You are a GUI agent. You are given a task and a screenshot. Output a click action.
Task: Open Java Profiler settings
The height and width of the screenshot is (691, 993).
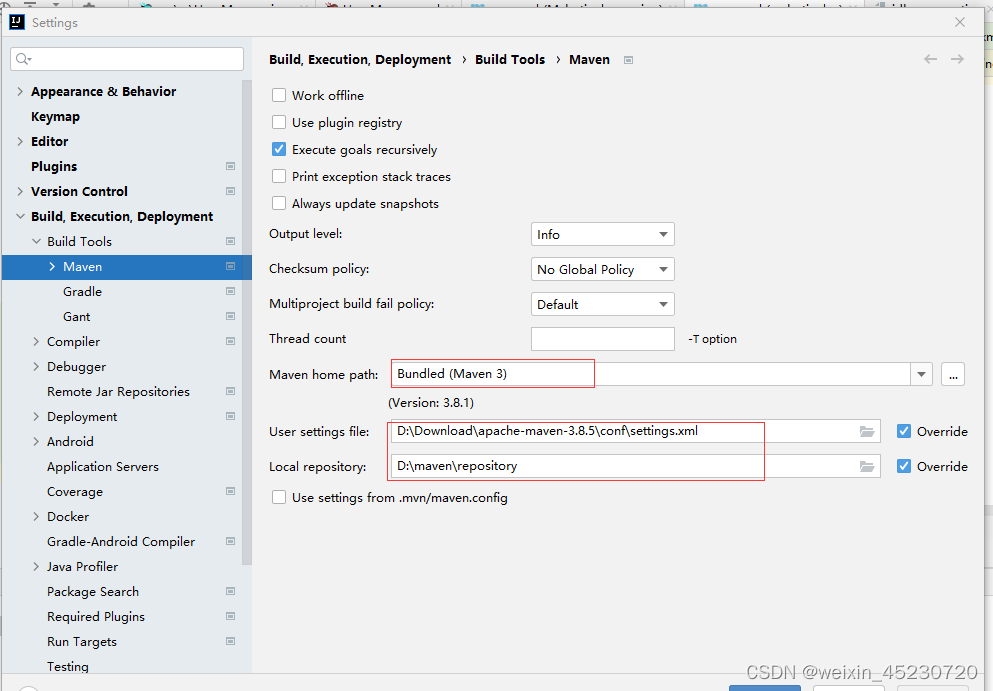[x=82, y=566]
